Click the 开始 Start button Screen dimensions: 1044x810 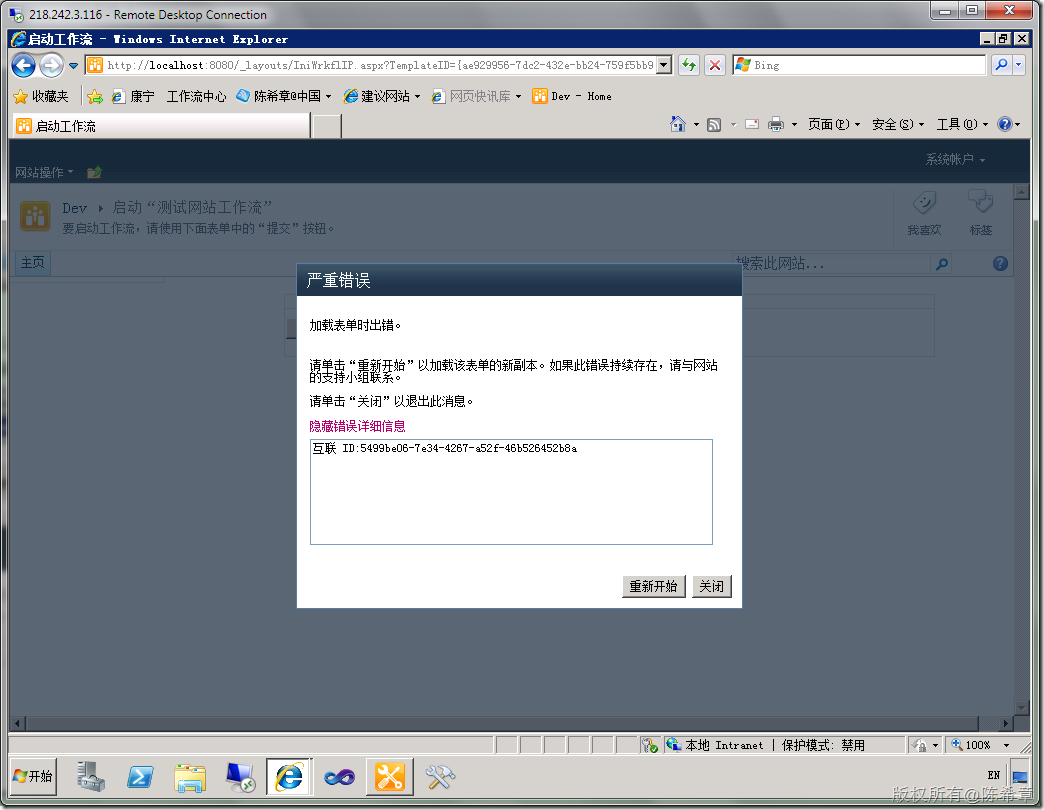33,776
